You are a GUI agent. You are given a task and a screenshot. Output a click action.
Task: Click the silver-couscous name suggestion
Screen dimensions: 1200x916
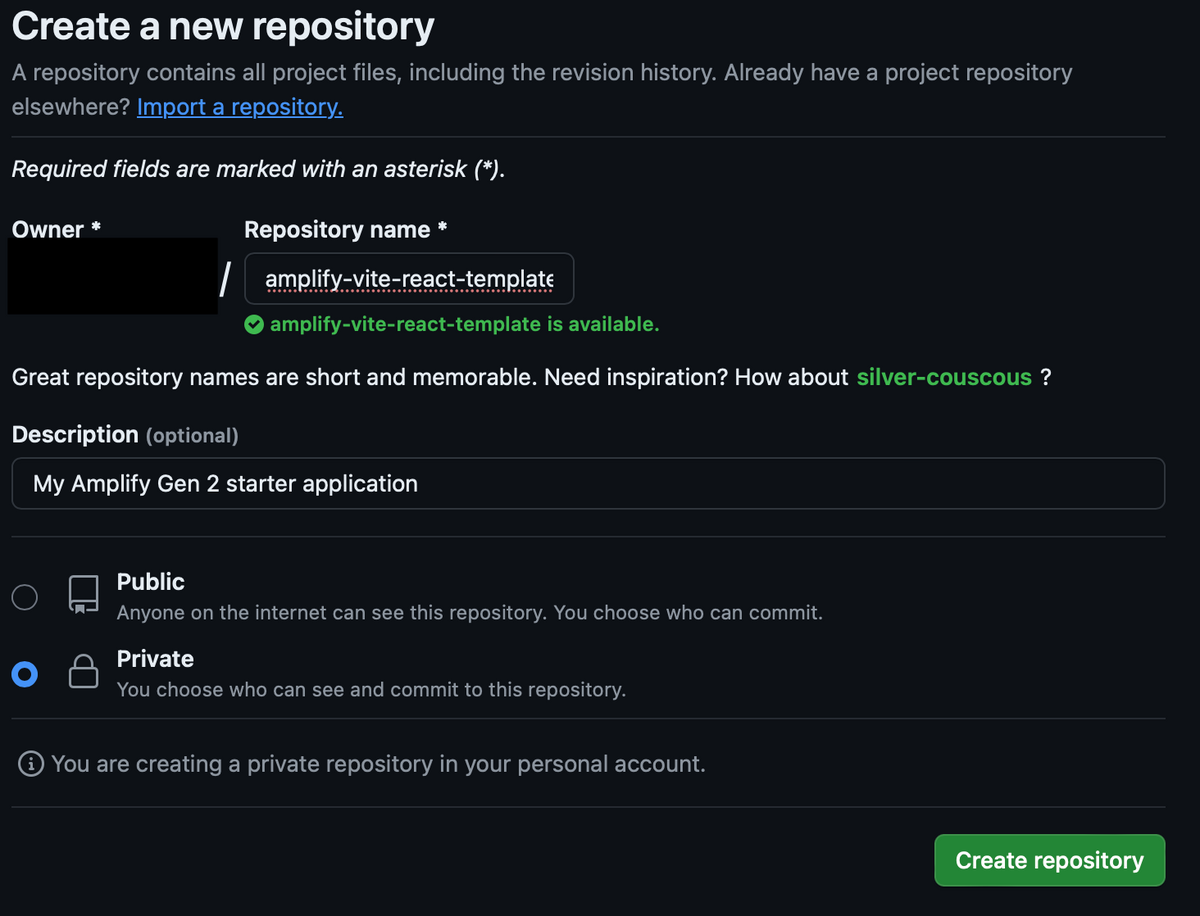pos(944,377)
